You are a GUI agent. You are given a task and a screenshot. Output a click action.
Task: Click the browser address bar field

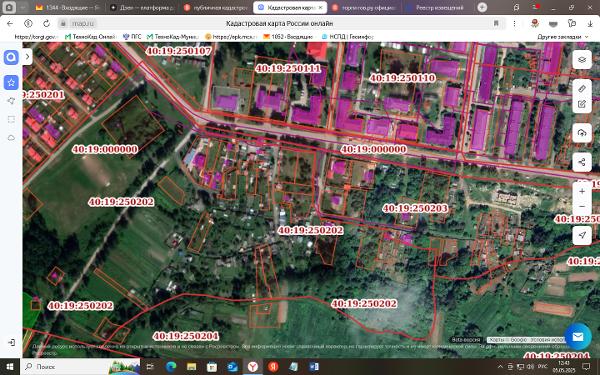279,24
